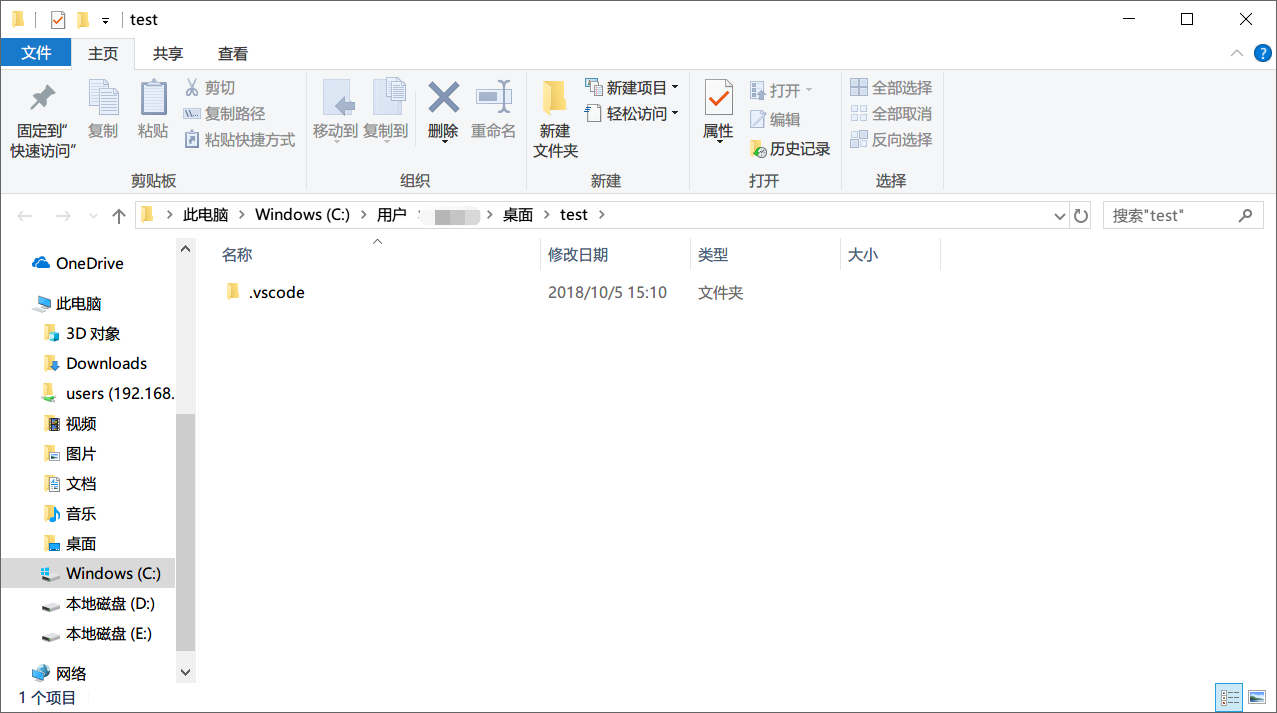Switch to details view icon
Image resolution: width=1277 pixels, height=713 pixels.
coord(1230,698)
